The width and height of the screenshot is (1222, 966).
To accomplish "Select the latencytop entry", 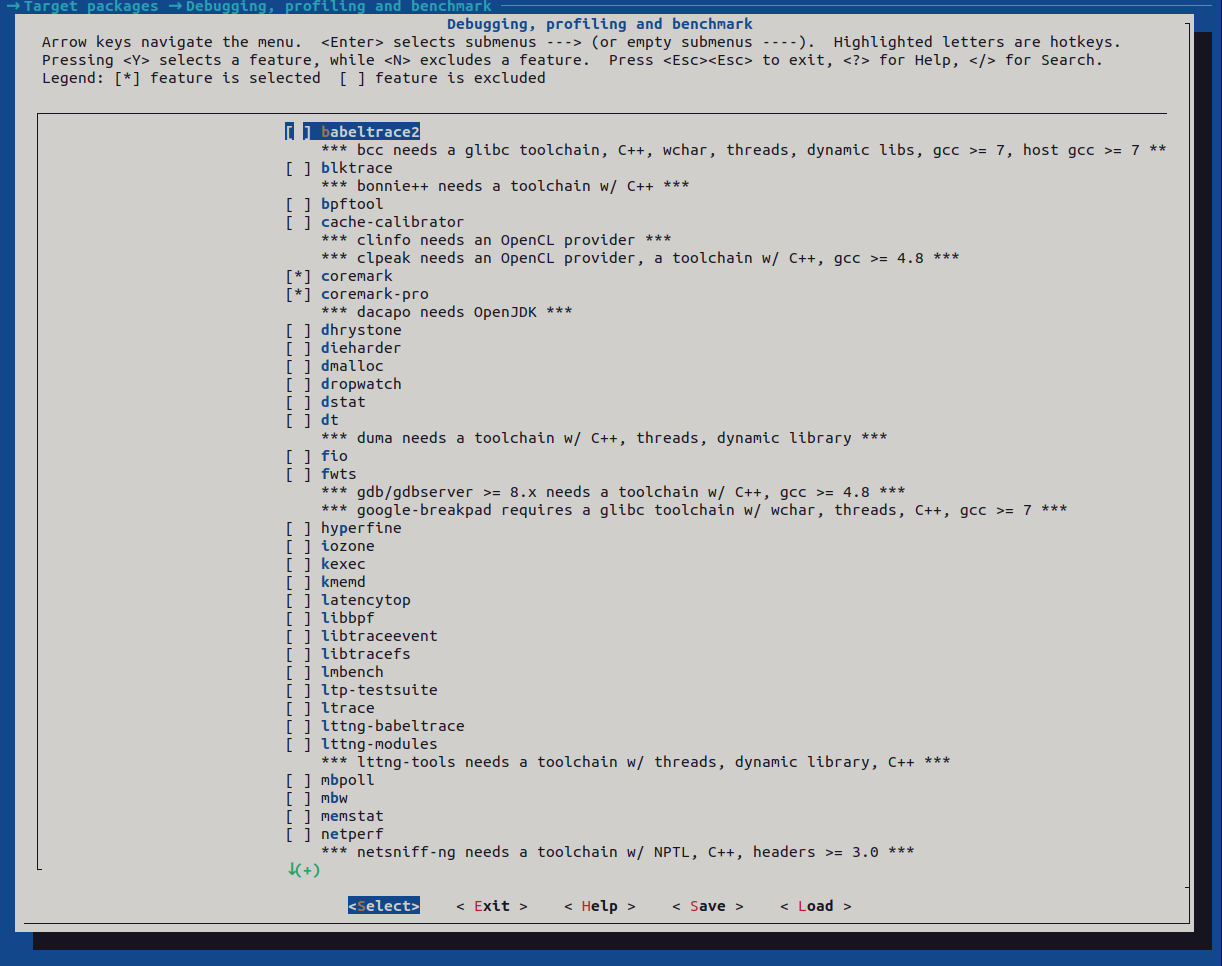I will pos(348,600).
